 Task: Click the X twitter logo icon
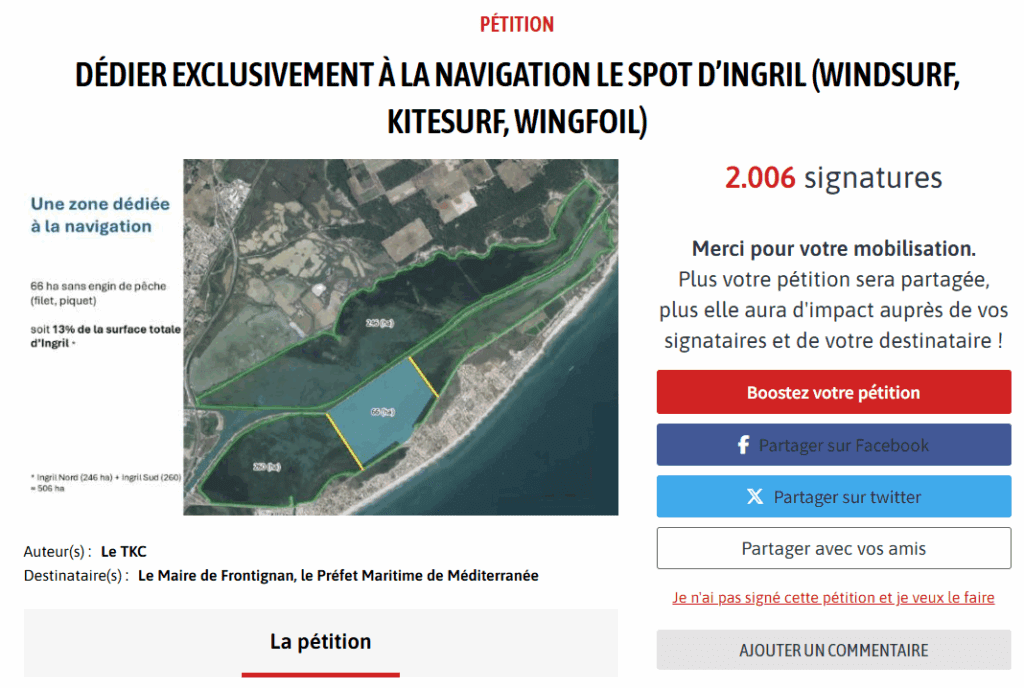755,497
